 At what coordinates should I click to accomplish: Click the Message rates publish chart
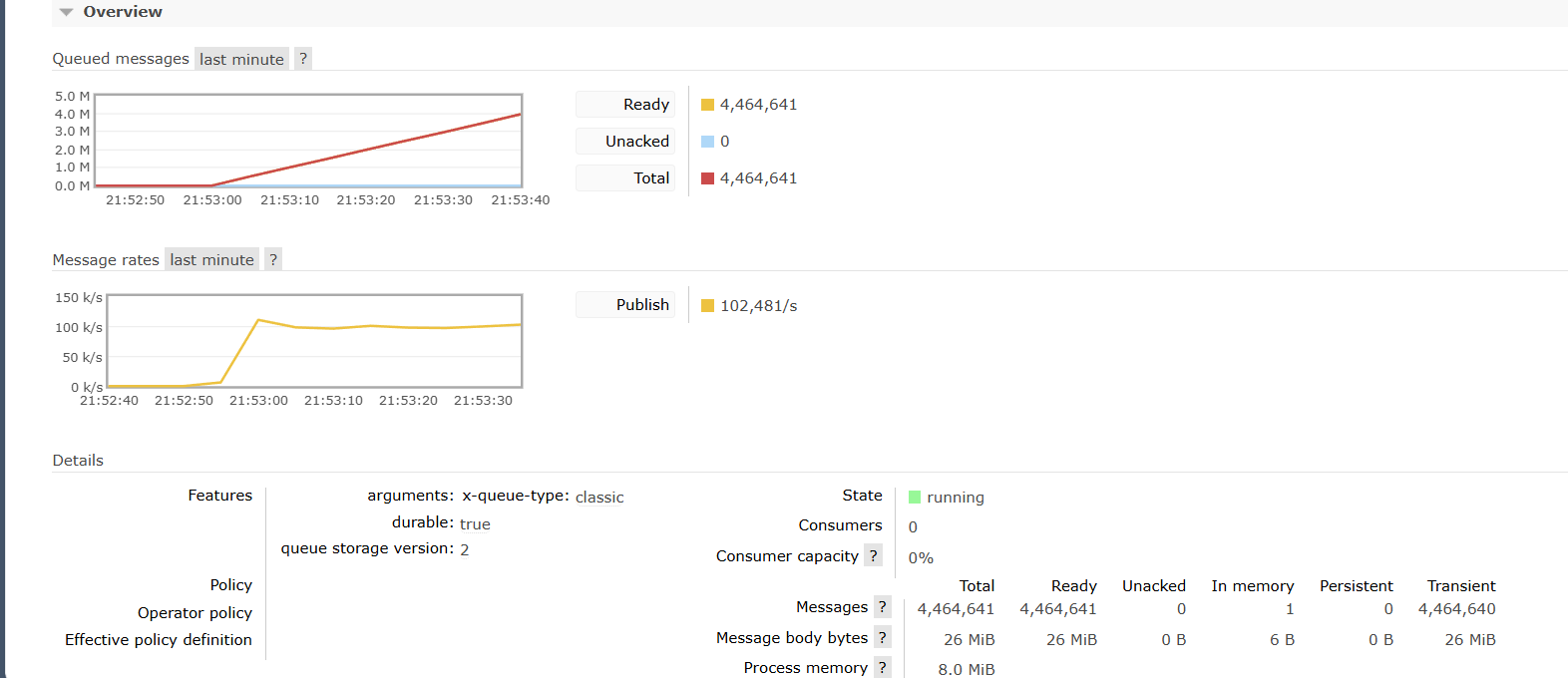(314, 341)
